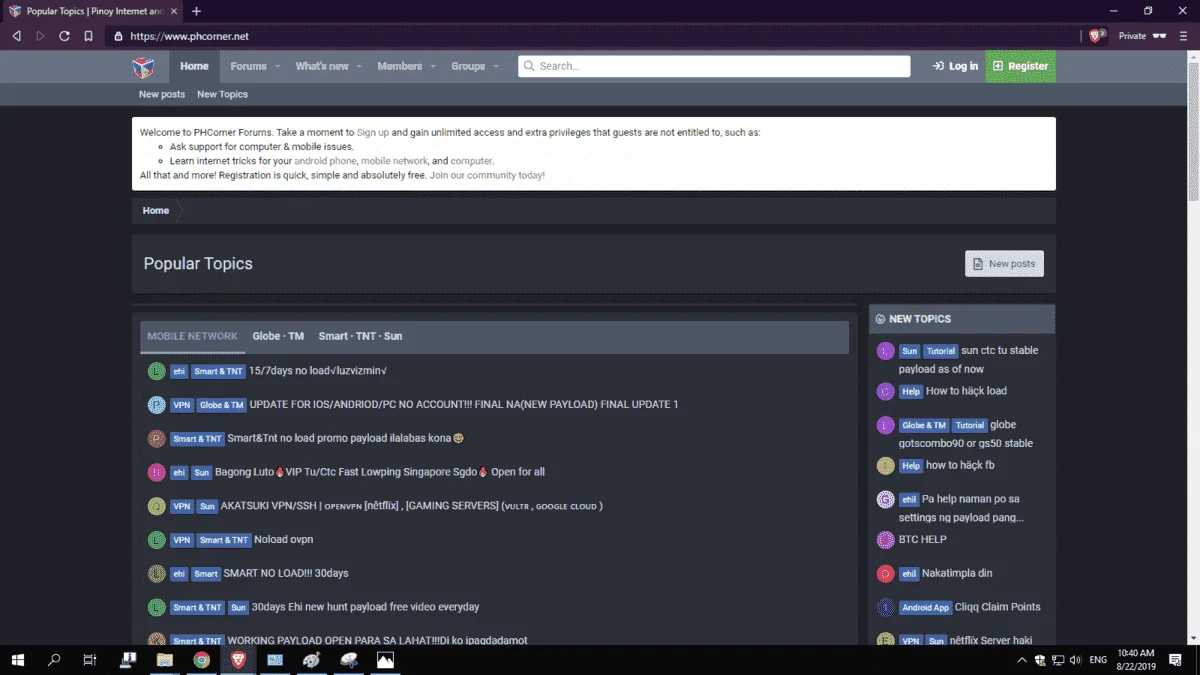
Task: Click the PHCorner site logo
Action: [x=144, y=67]
